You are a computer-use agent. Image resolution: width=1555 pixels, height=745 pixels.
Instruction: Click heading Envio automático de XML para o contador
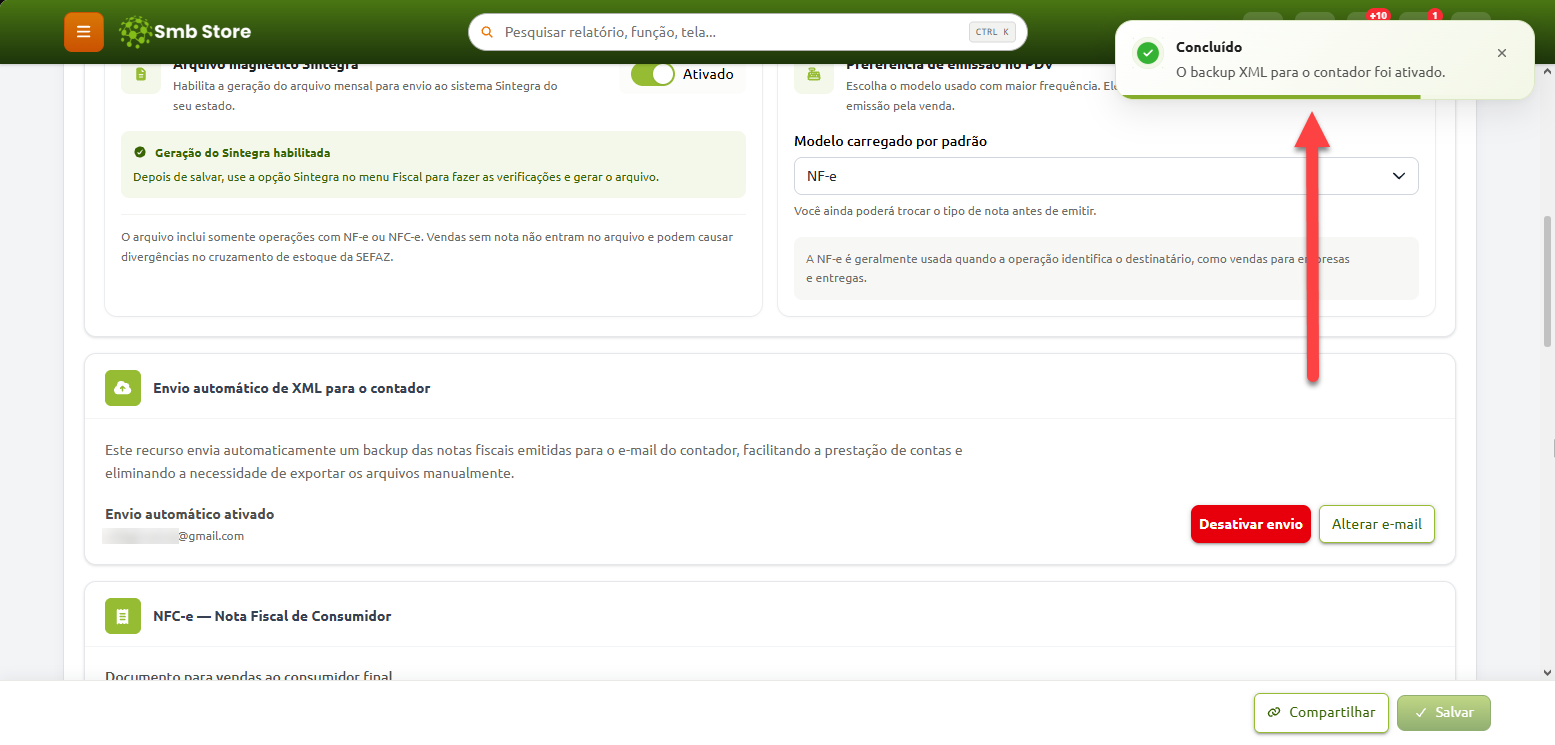click(x=292, y=388)
